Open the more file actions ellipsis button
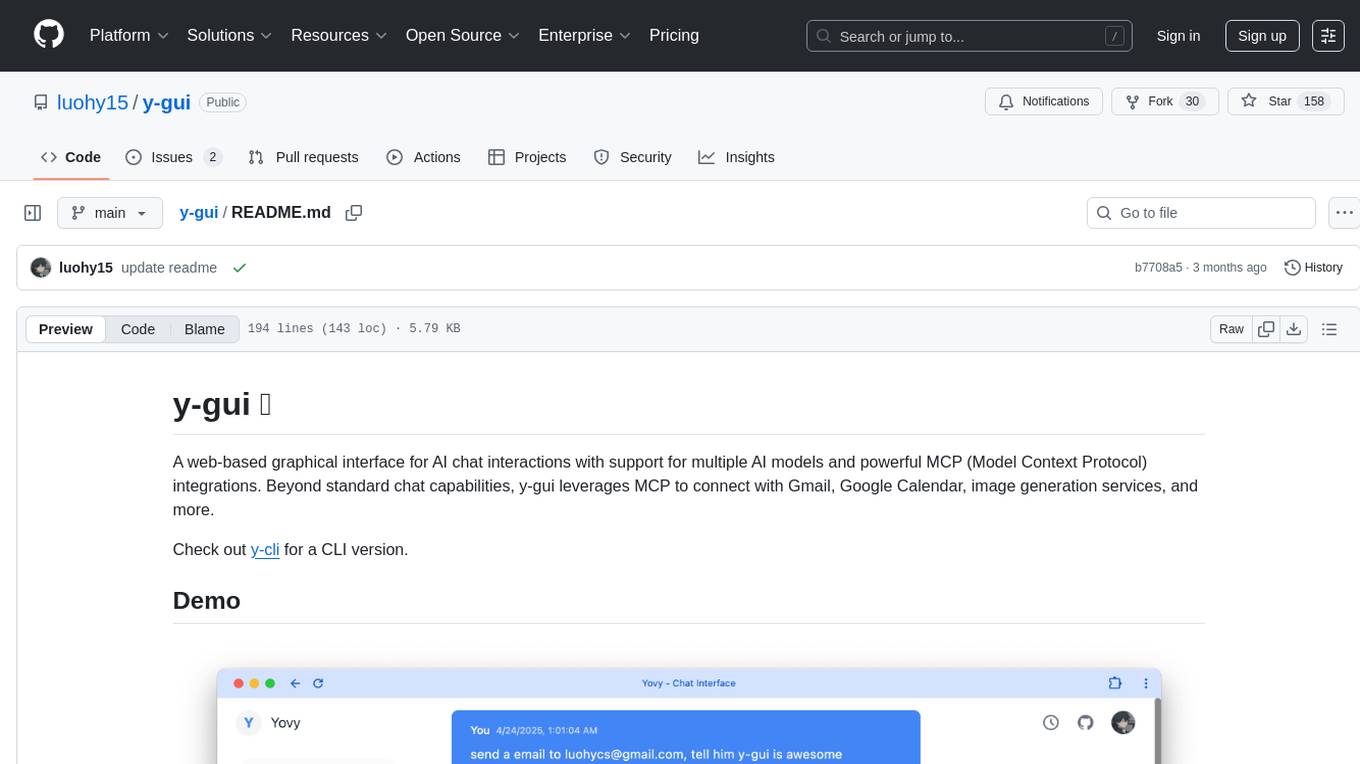Image resolution: width=1360 pixels, height=764 pixels. (x=1344, y=213)
